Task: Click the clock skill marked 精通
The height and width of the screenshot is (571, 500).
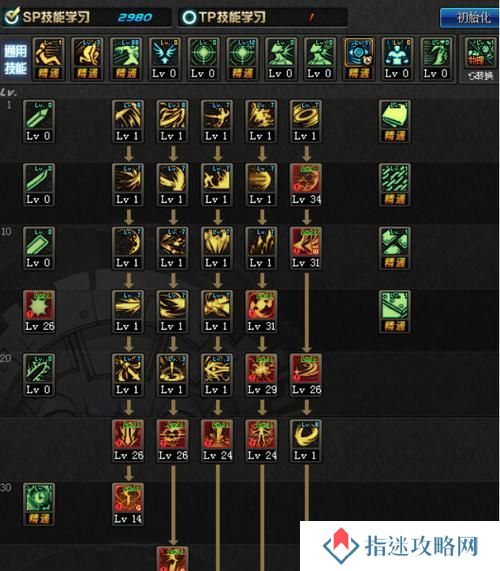Action: [39, 504]
